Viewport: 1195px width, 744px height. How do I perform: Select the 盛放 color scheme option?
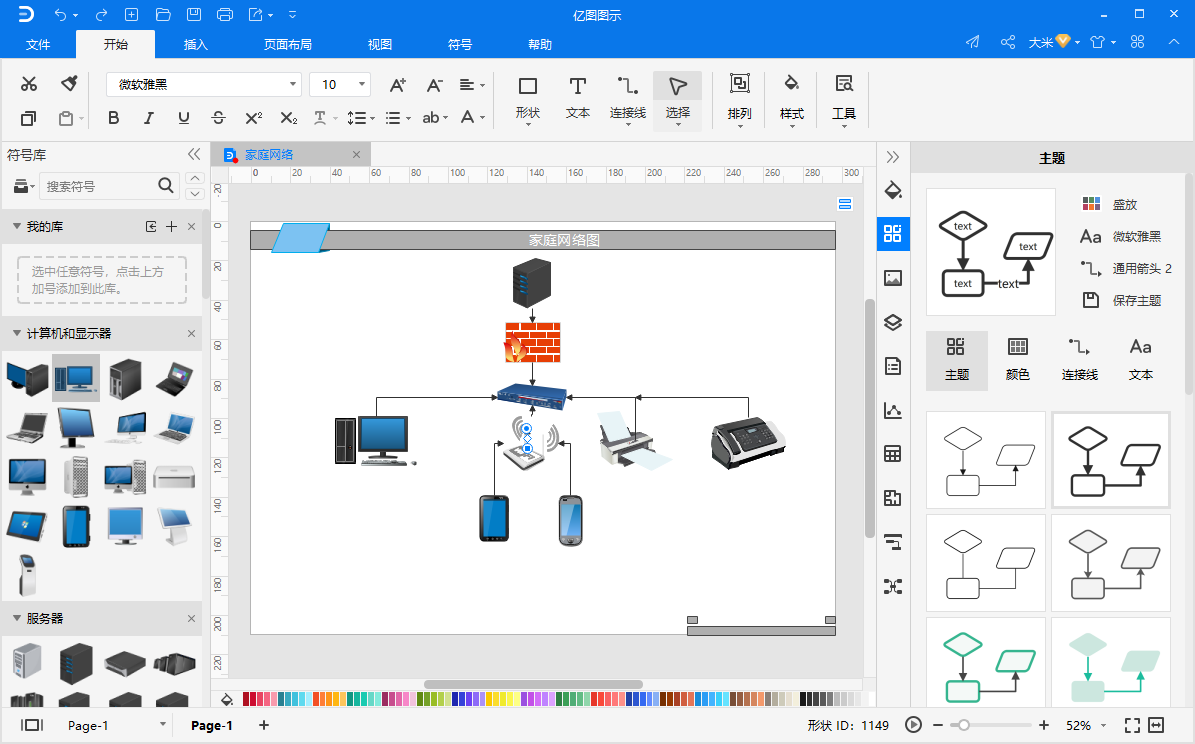[1110, 204]
